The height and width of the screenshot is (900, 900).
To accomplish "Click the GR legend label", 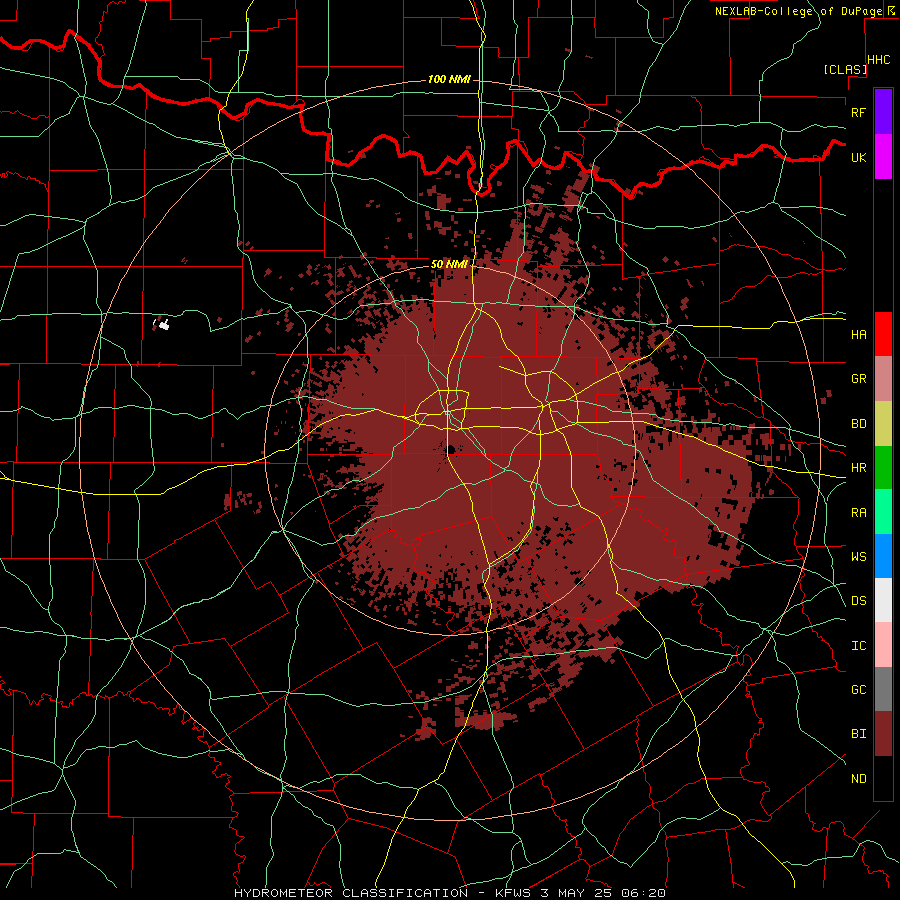I will pos(858,379).
